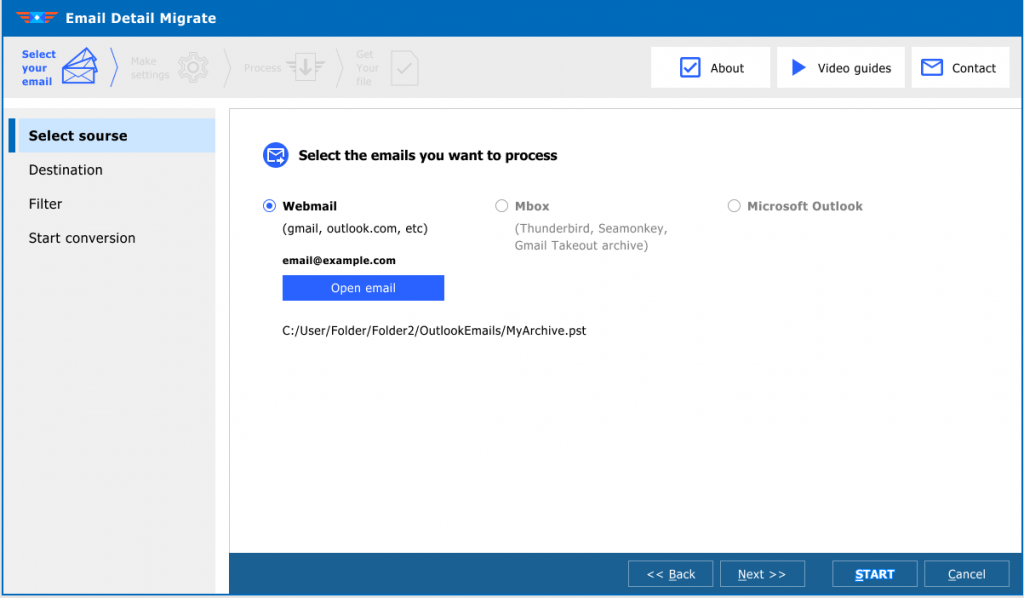Click the START button

coord(874,573)
